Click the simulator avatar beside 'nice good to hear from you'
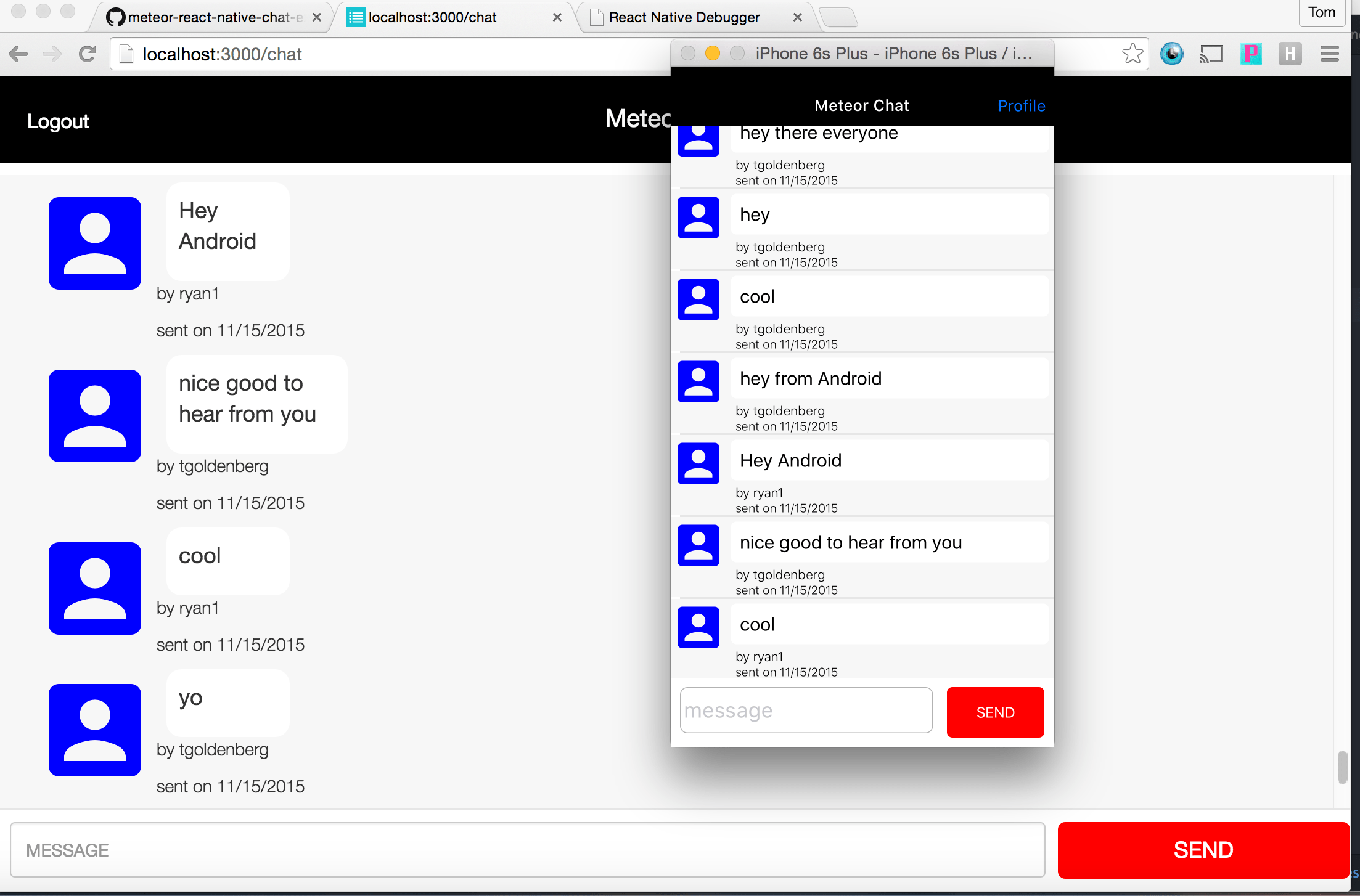 [x=698, y=545]
